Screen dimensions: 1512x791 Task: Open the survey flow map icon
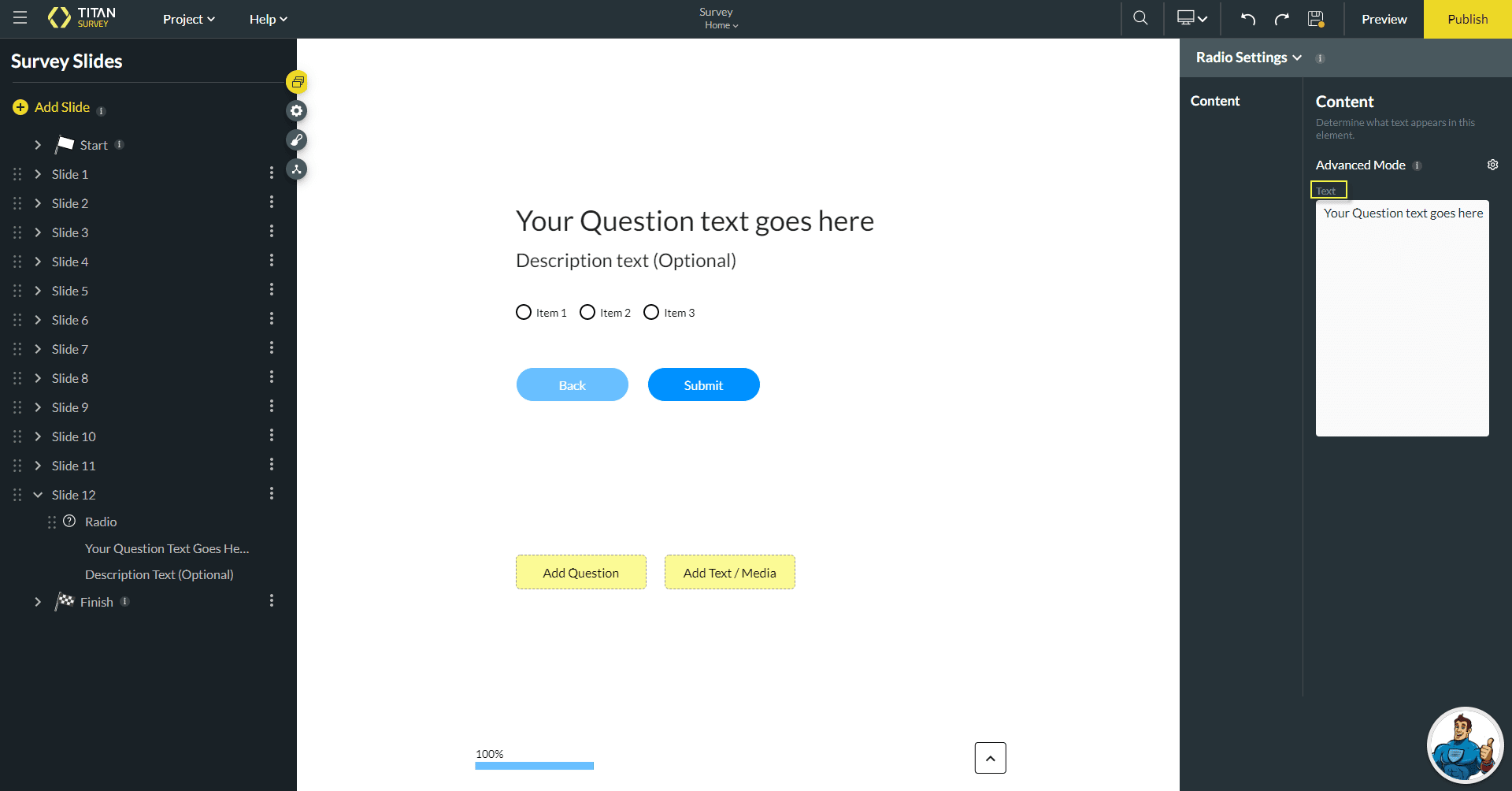coord(297,169)
